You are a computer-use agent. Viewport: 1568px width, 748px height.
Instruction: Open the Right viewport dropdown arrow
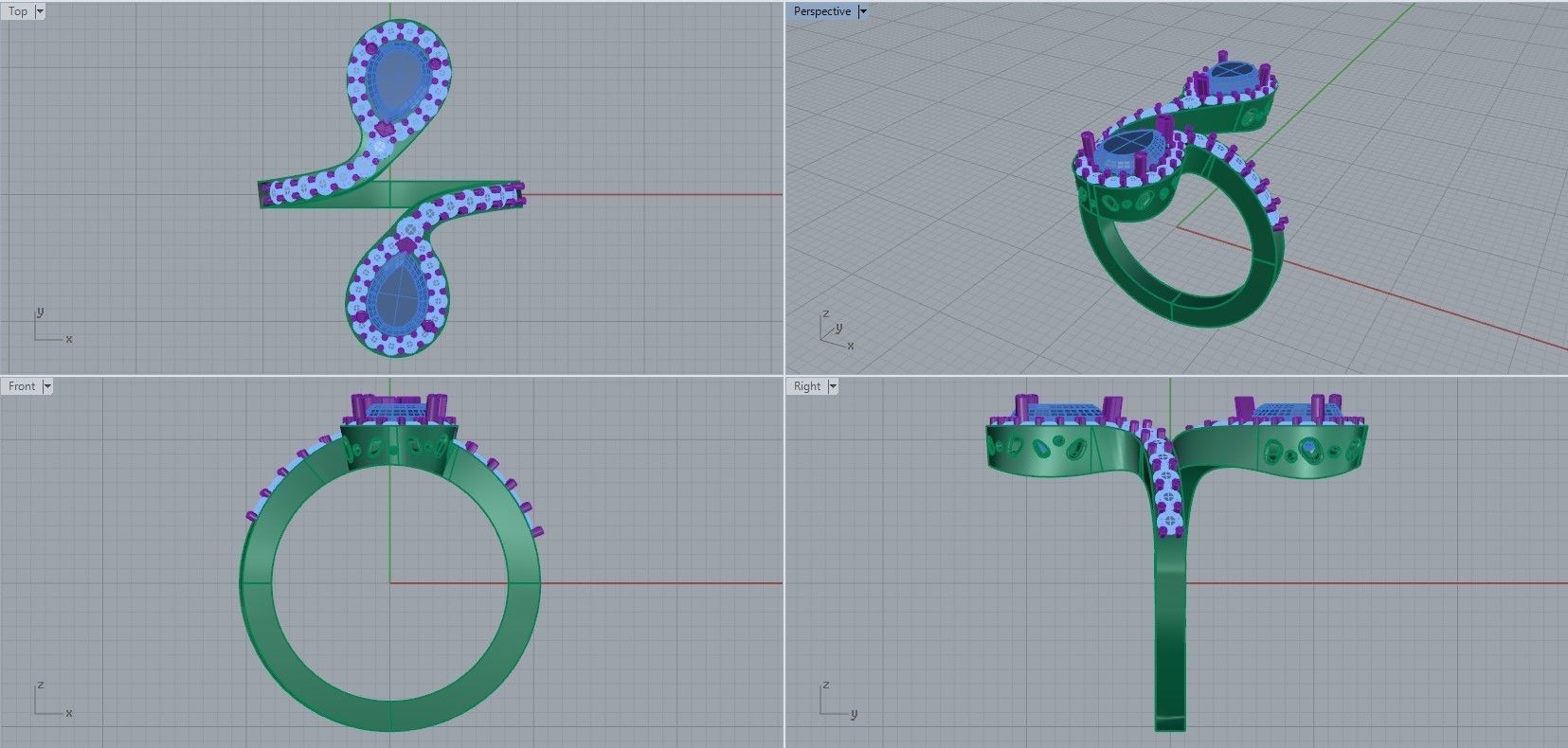click(833, 386)
